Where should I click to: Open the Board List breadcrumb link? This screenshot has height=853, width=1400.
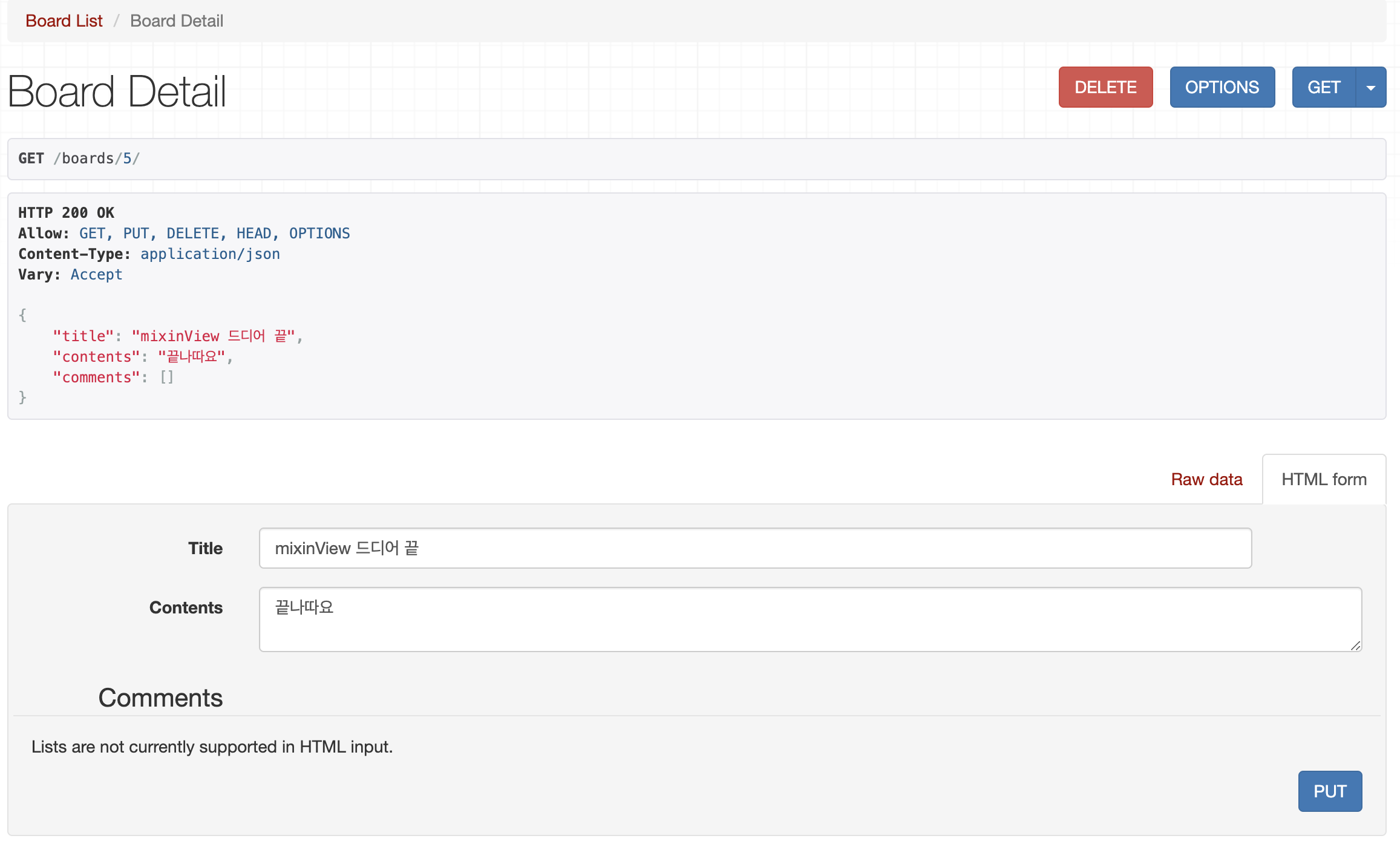[64, 21]
